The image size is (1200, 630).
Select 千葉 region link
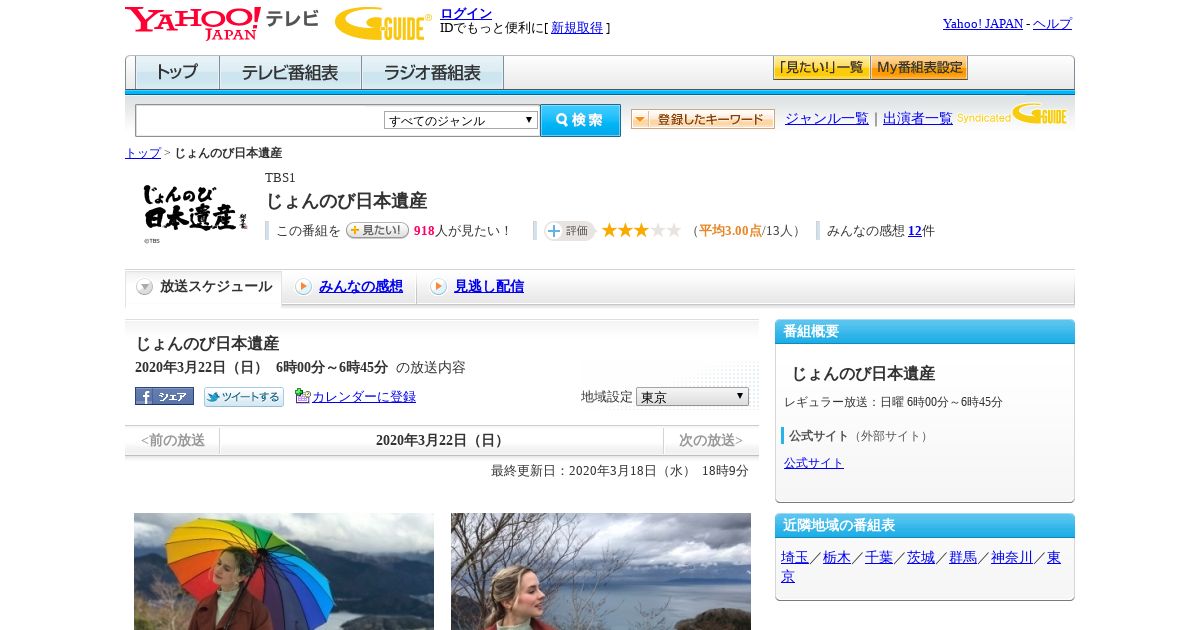pyautogui.click(x=878, y=557)
